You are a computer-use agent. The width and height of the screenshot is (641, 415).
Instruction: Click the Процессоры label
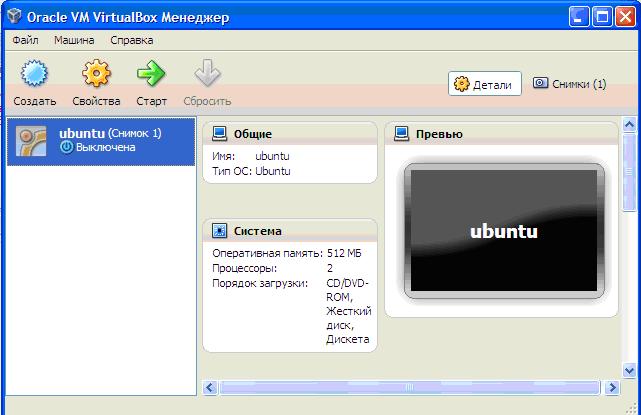(244, 268)
